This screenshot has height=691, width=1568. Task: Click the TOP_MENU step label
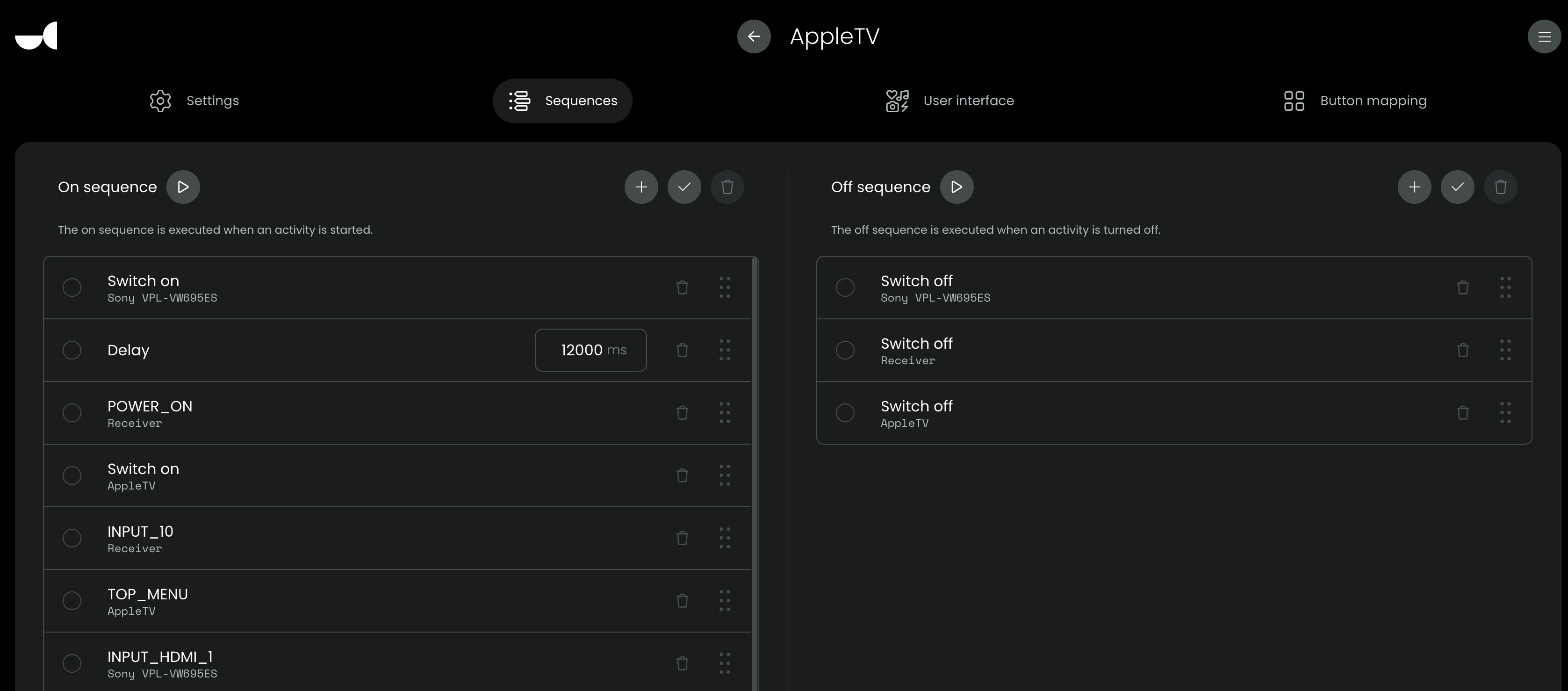[147, 594]
